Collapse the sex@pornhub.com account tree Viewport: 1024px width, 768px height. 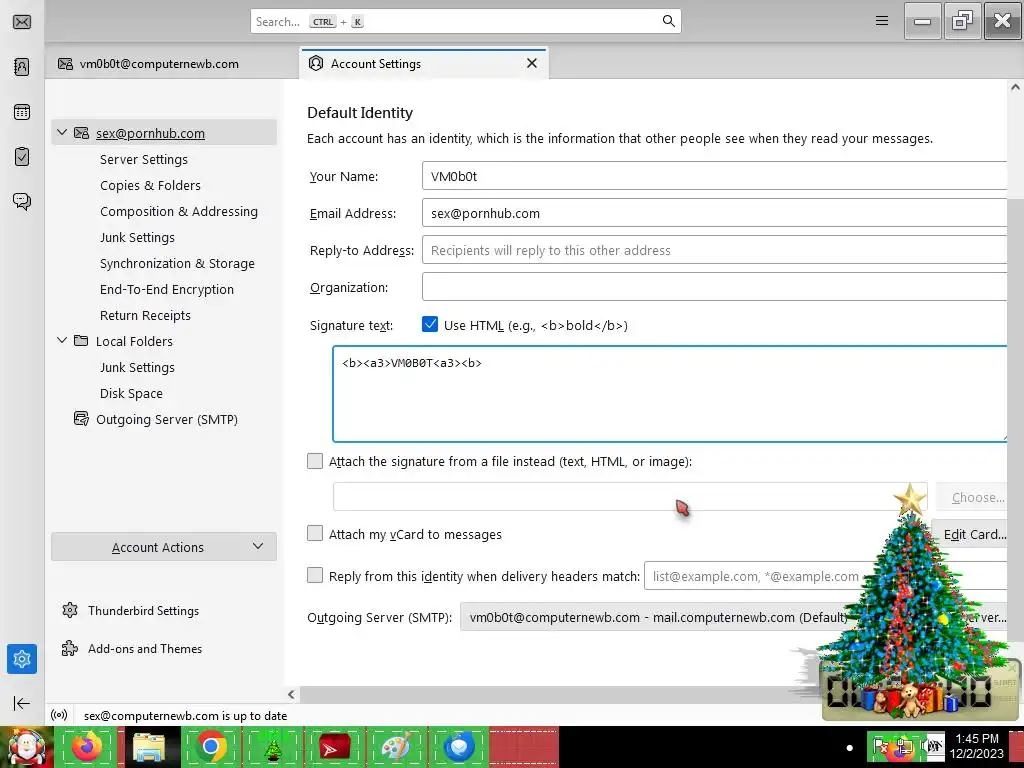click(62, 133)
